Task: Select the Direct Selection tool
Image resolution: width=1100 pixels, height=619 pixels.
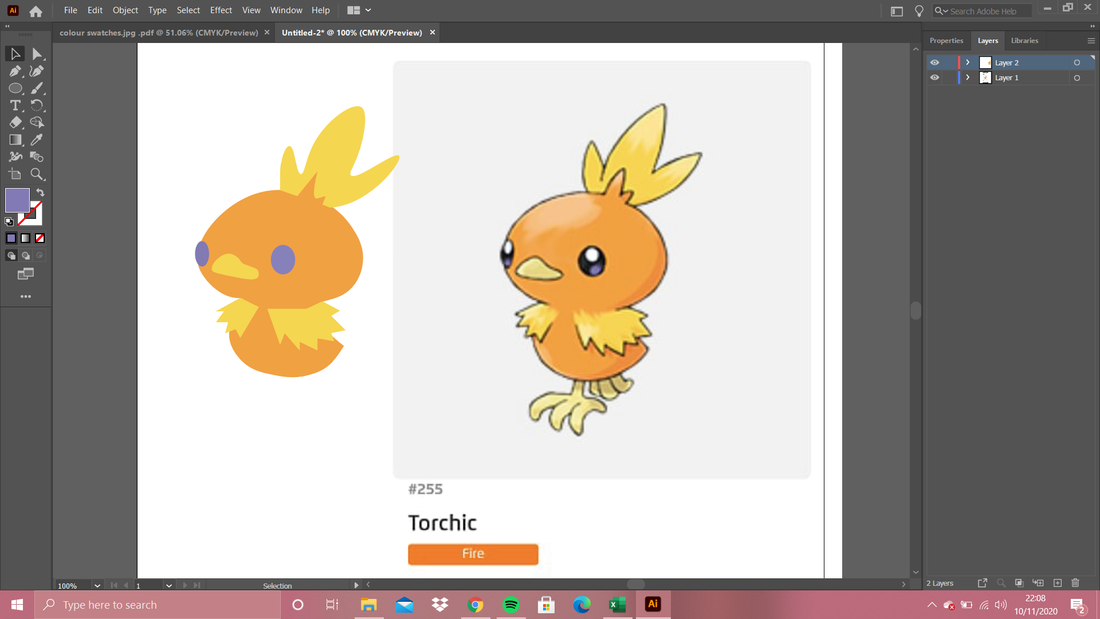Action: (x=36, y=54)
